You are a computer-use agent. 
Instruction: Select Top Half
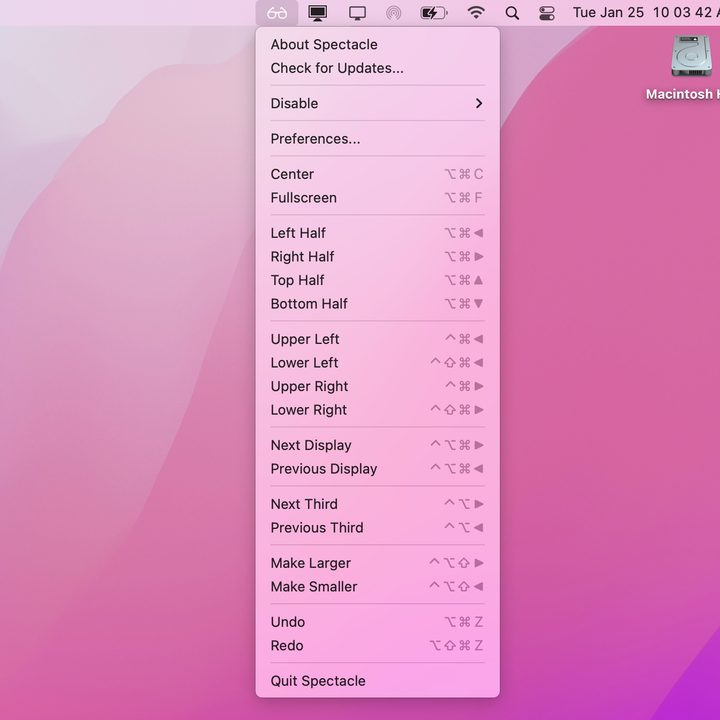377,280
